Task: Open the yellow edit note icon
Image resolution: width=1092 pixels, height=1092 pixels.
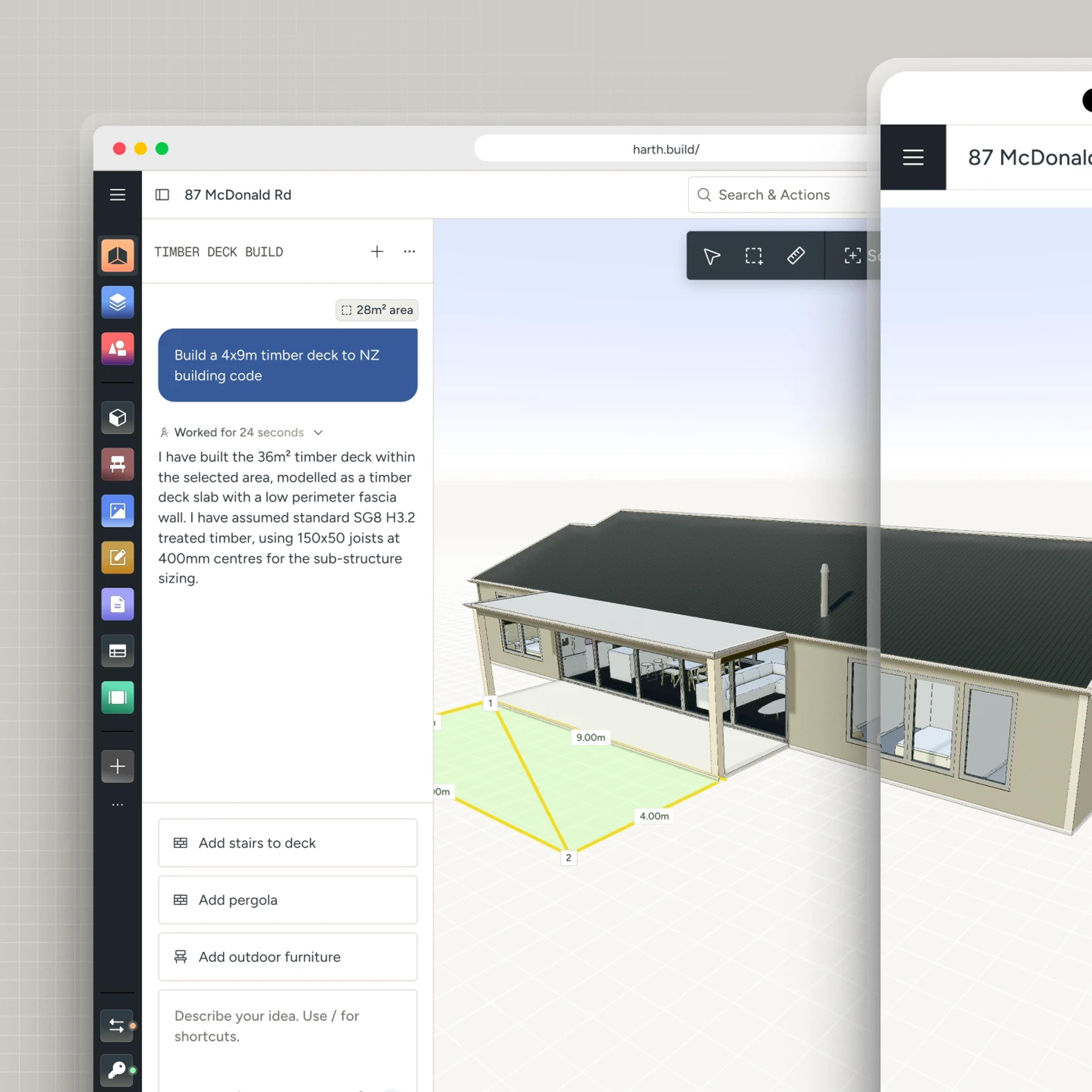Action: (117, 558)
